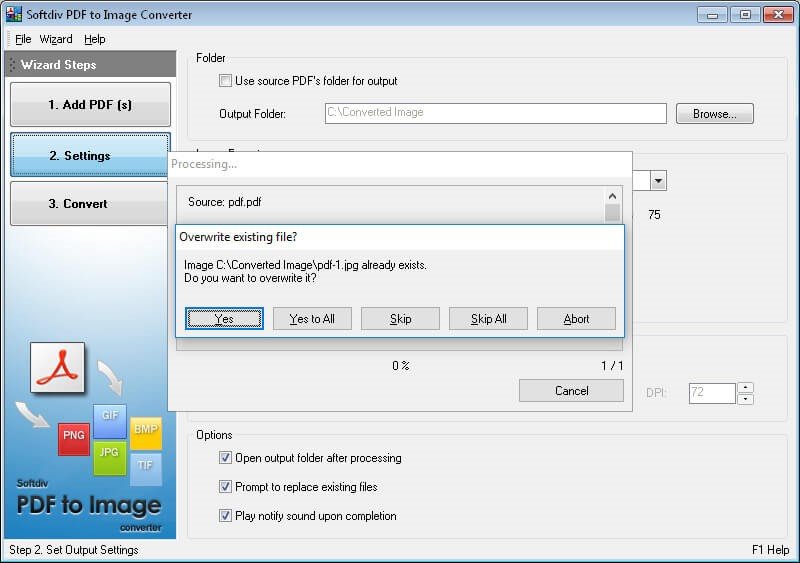This screenshot has width=800, height=563.
Task: Open the Wizard menu
Action: 56,39
